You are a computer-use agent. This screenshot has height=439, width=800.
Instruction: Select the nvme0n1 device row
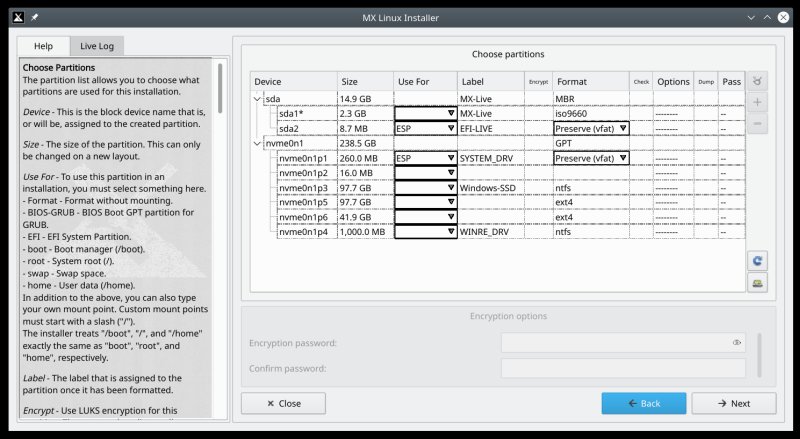[497, 143]
